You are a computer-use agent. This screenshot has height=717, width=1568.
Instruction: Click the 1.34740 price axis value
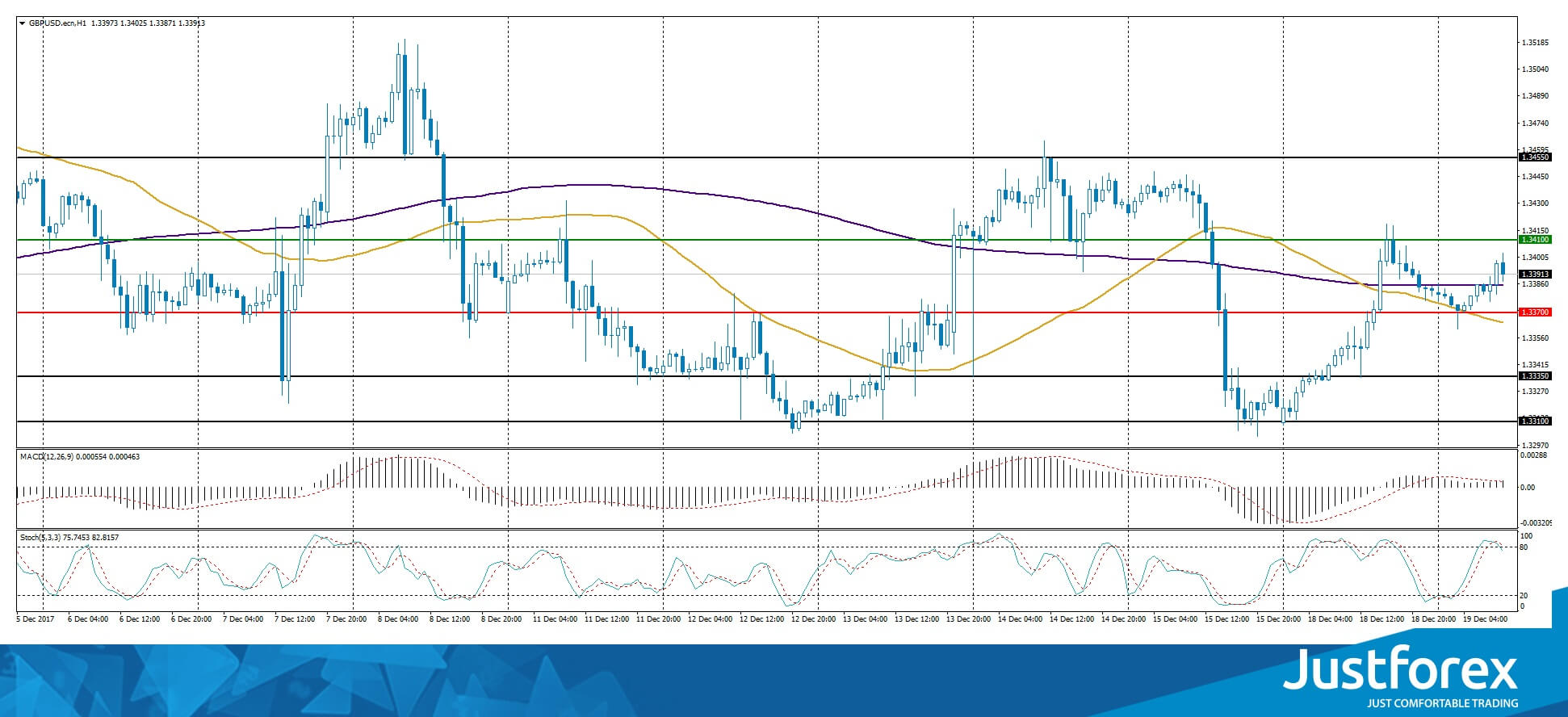coord(1535,124)
